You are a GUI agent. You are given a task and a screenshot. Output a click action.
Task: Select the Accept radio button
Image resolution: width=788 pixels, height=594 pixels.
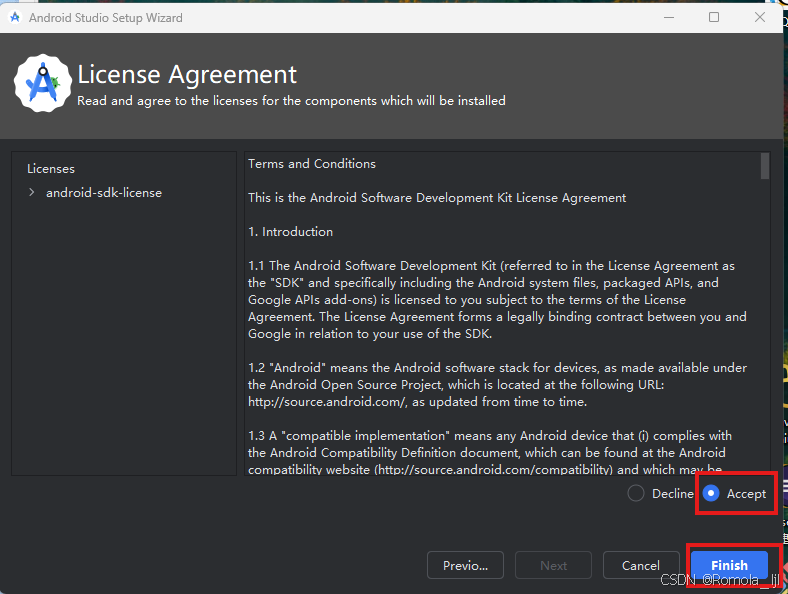pos(711,493)
